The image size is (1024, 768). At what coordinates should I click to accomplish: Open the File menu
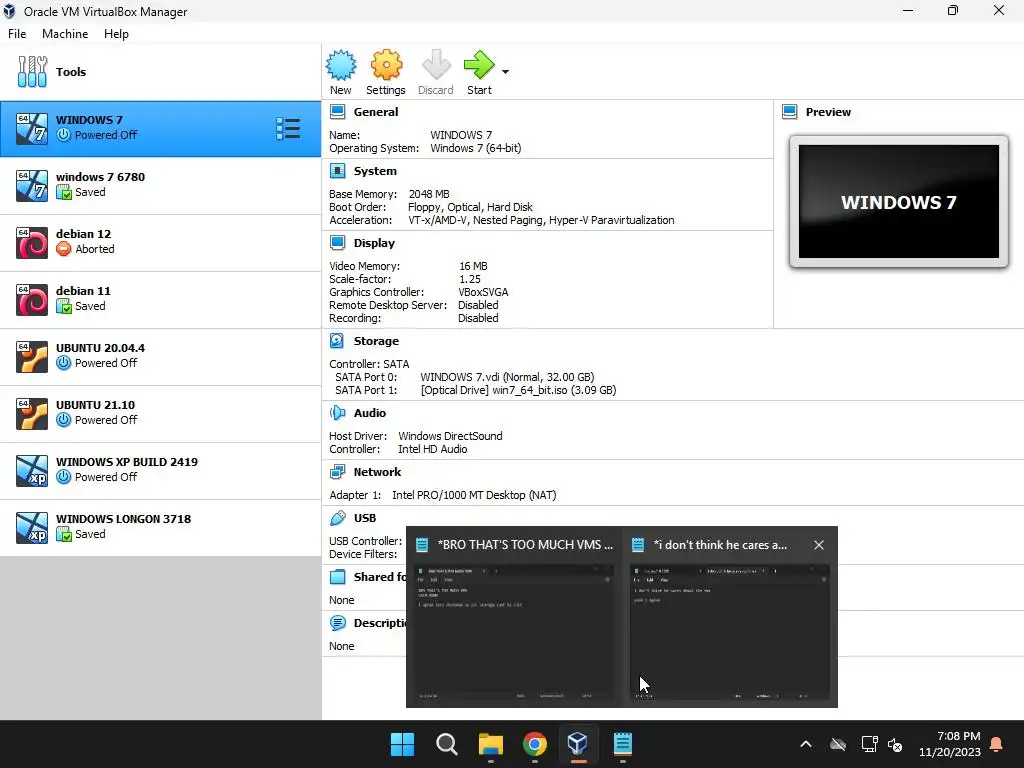pyautogui.click(x=17, y=34)
